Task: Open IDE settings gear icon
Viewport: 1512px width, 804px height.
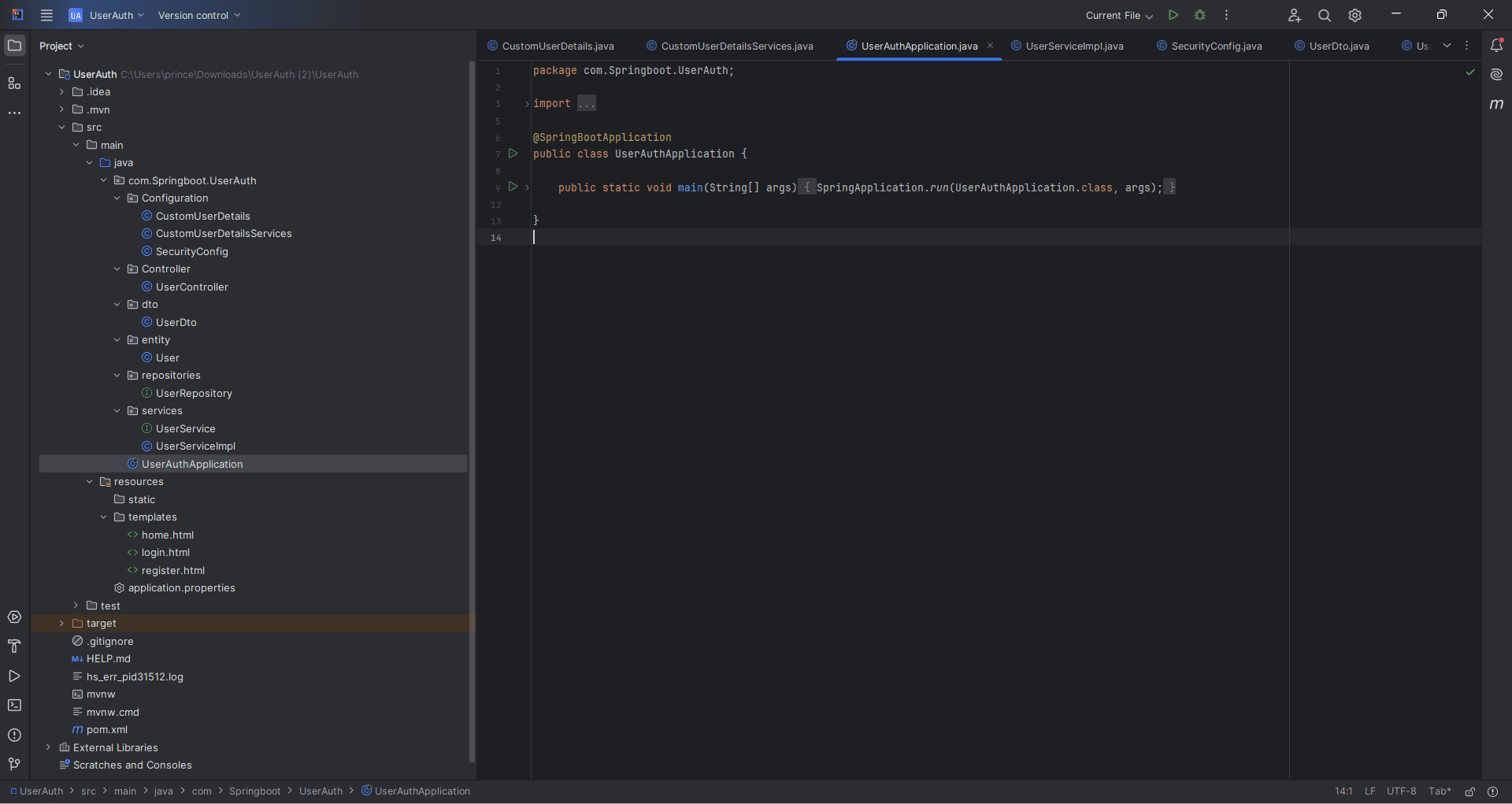Action: click(x=1355, y=15)
